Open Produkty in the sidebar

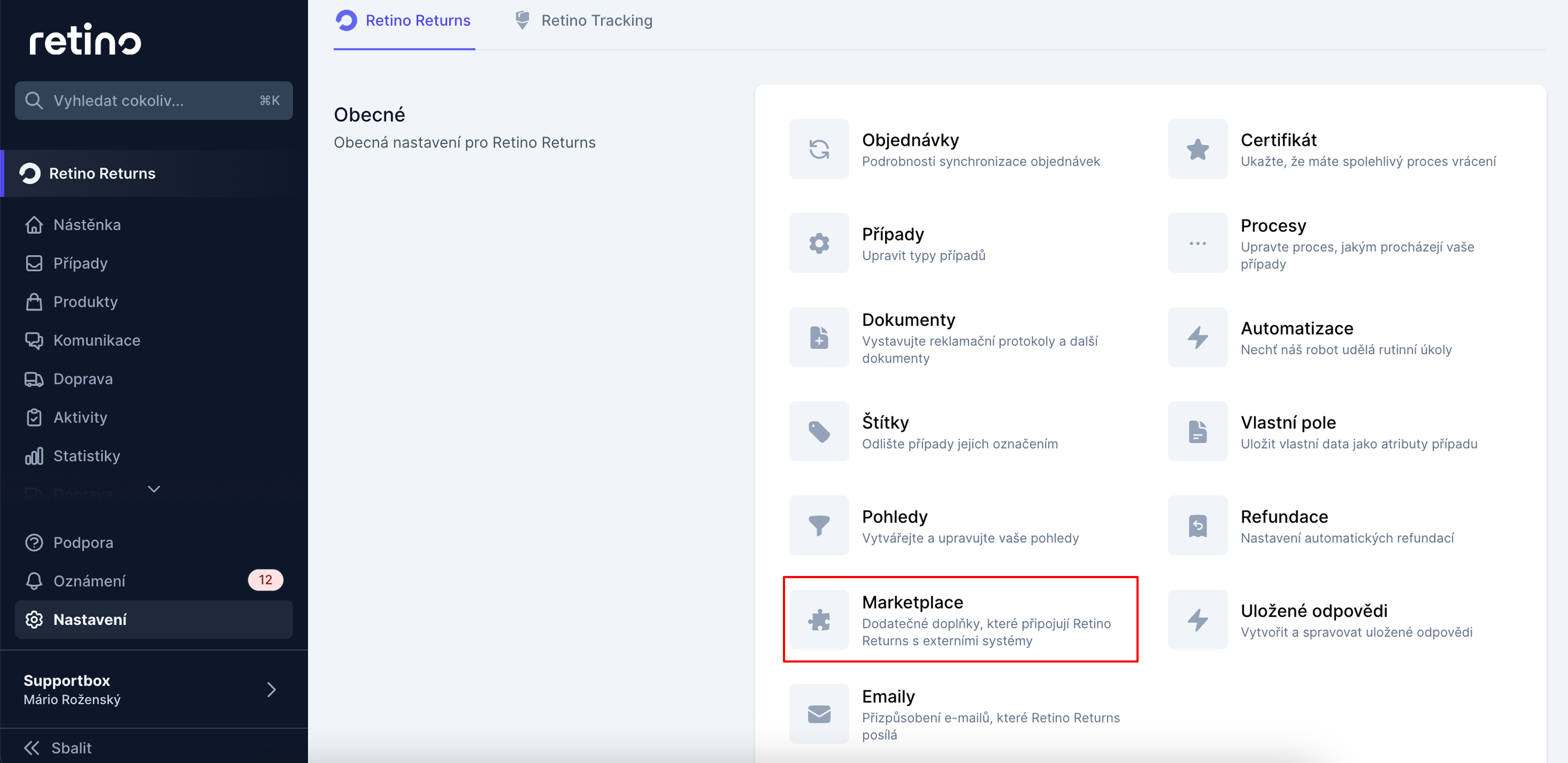click(154, 301)
